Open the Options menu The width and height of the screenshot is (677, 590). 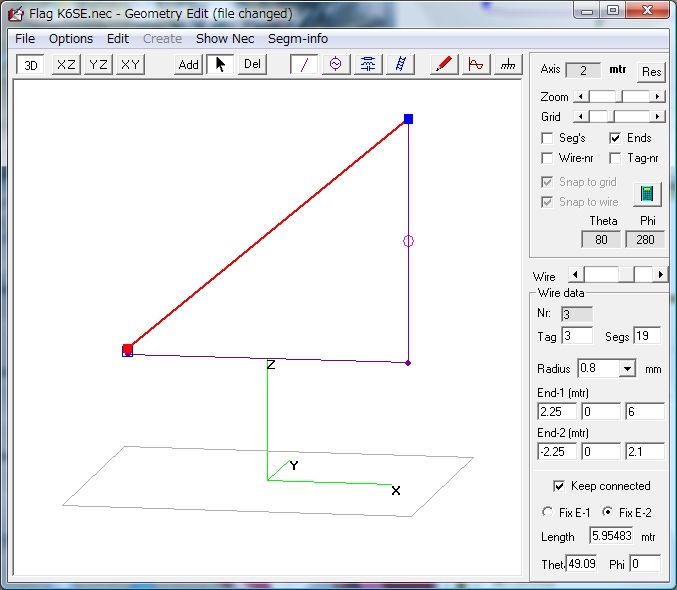click(71, 39)
